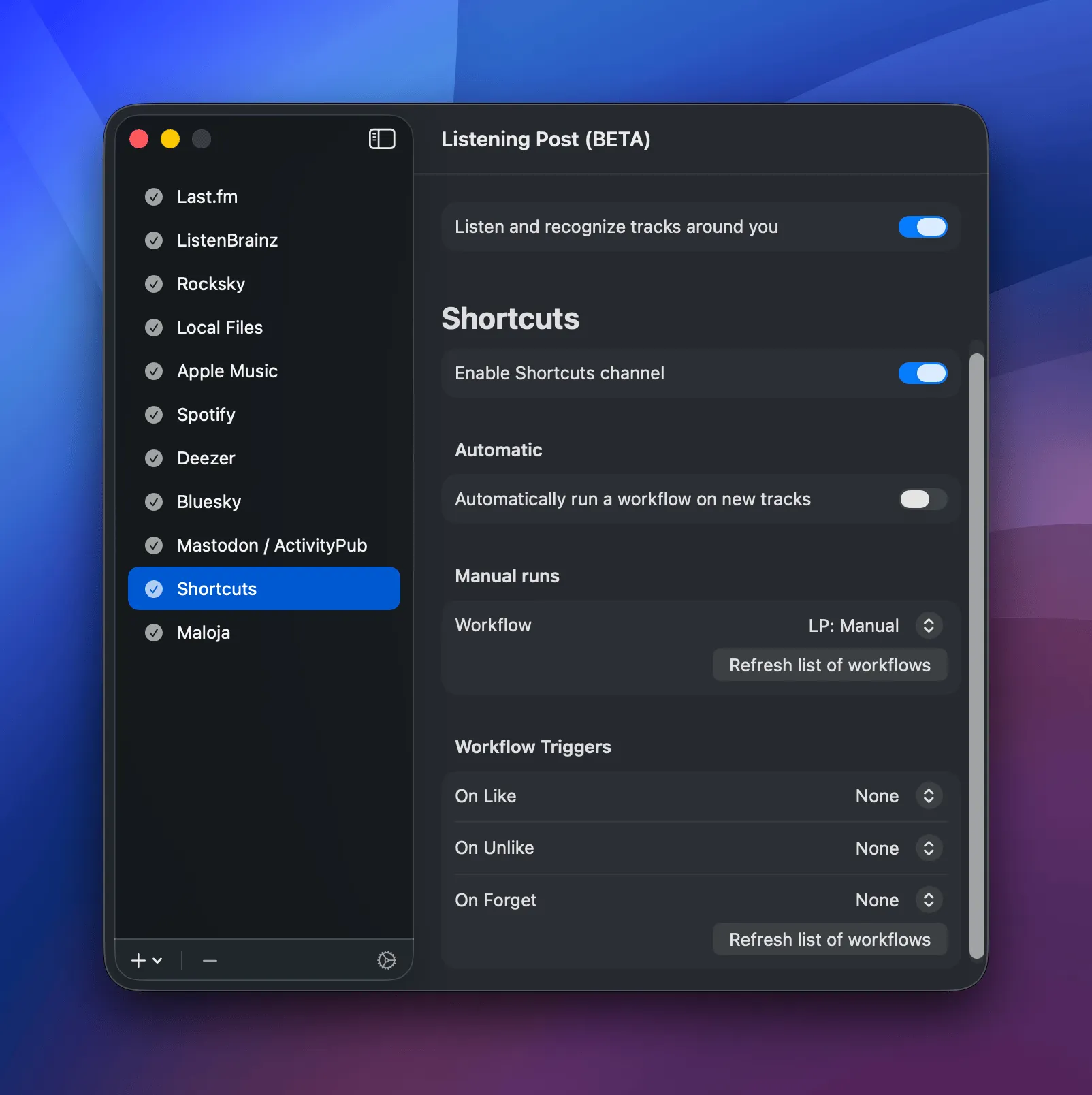This screenshot has width=1092, height=1095.
Task: Refresh list of workflows under Manual runs
Action: [829, 665]
